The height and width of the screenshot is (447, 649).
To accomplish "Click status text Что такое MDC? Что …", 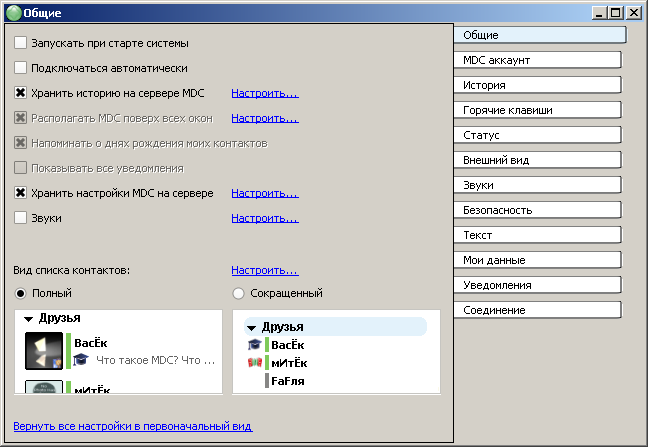I will [x=156, y=360].
